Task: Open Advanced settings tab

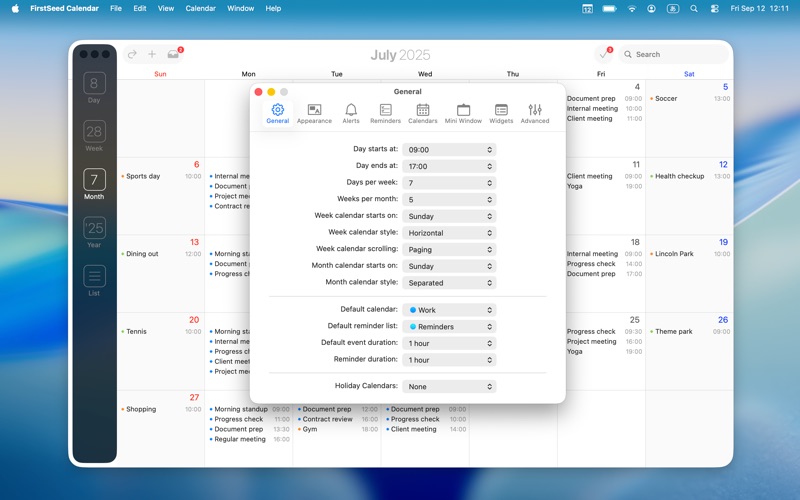Action: coord(535,113)
